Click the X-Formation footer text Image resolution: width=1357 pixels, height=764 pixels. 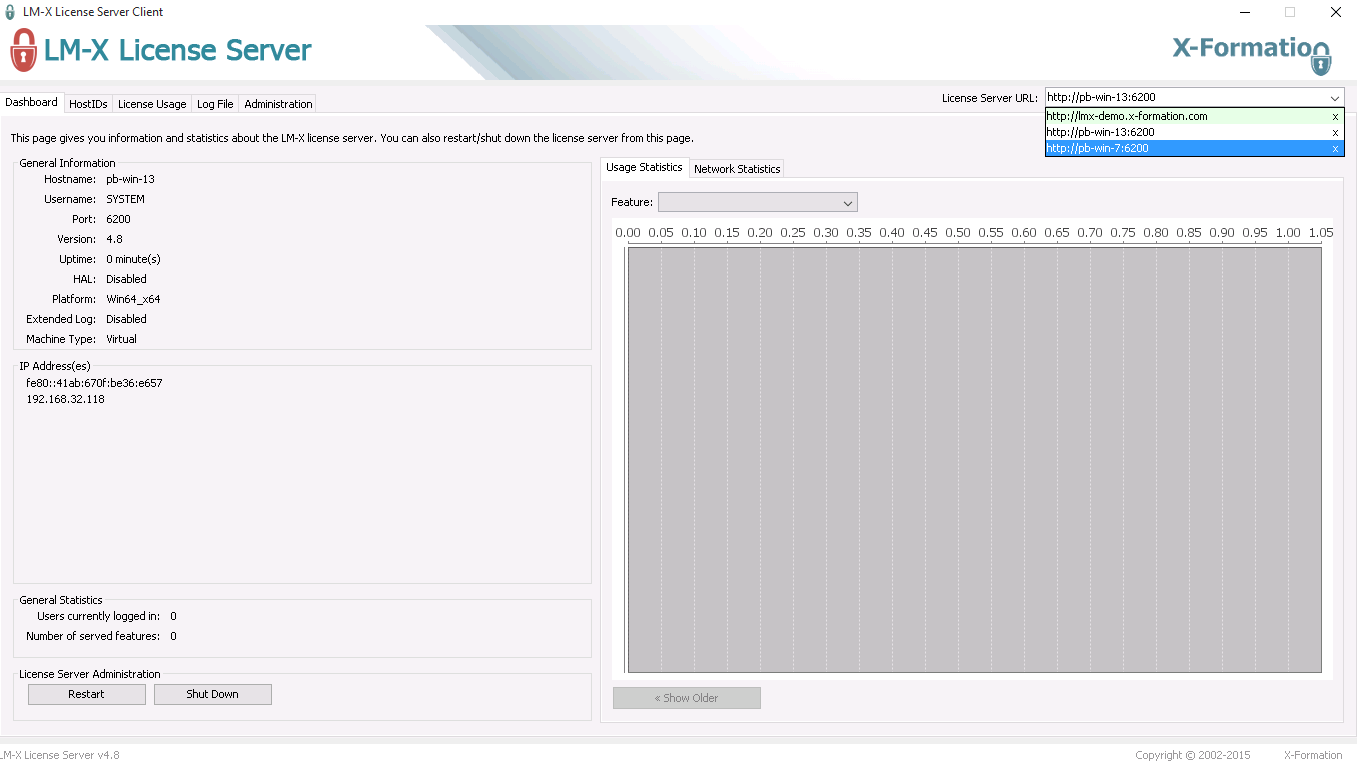1313,755
